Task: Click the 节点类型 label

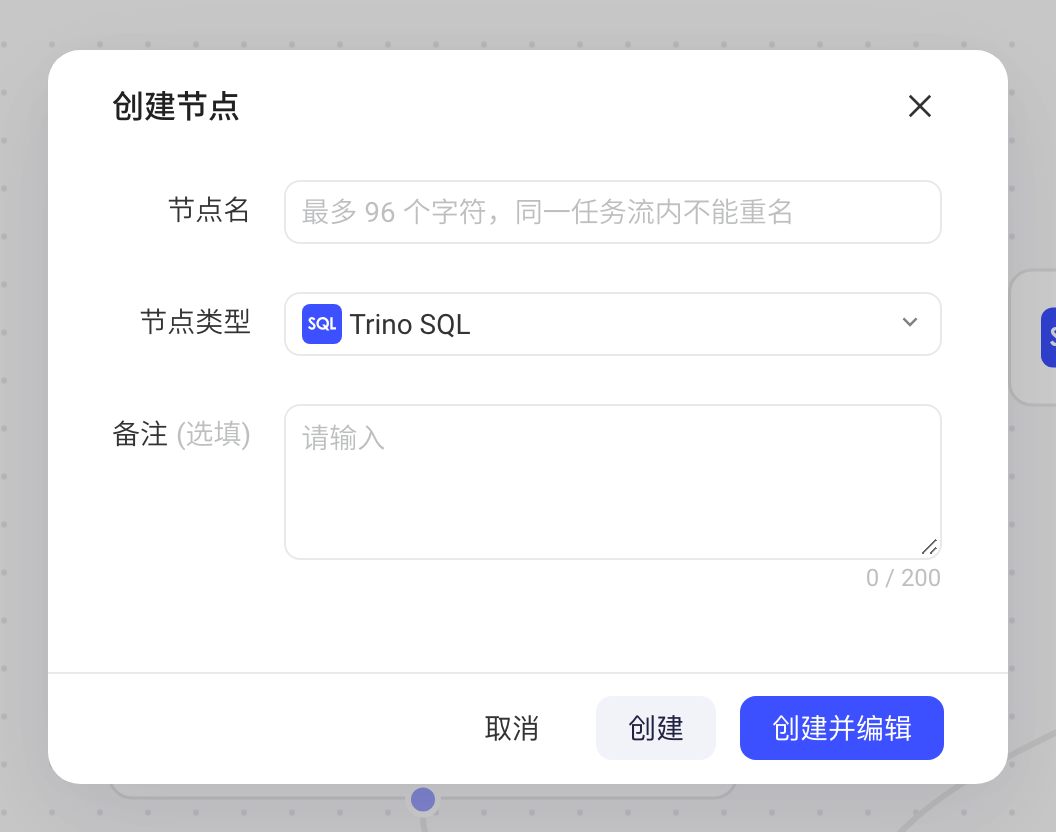Action: pyautogui.click(x=195, y=322)
